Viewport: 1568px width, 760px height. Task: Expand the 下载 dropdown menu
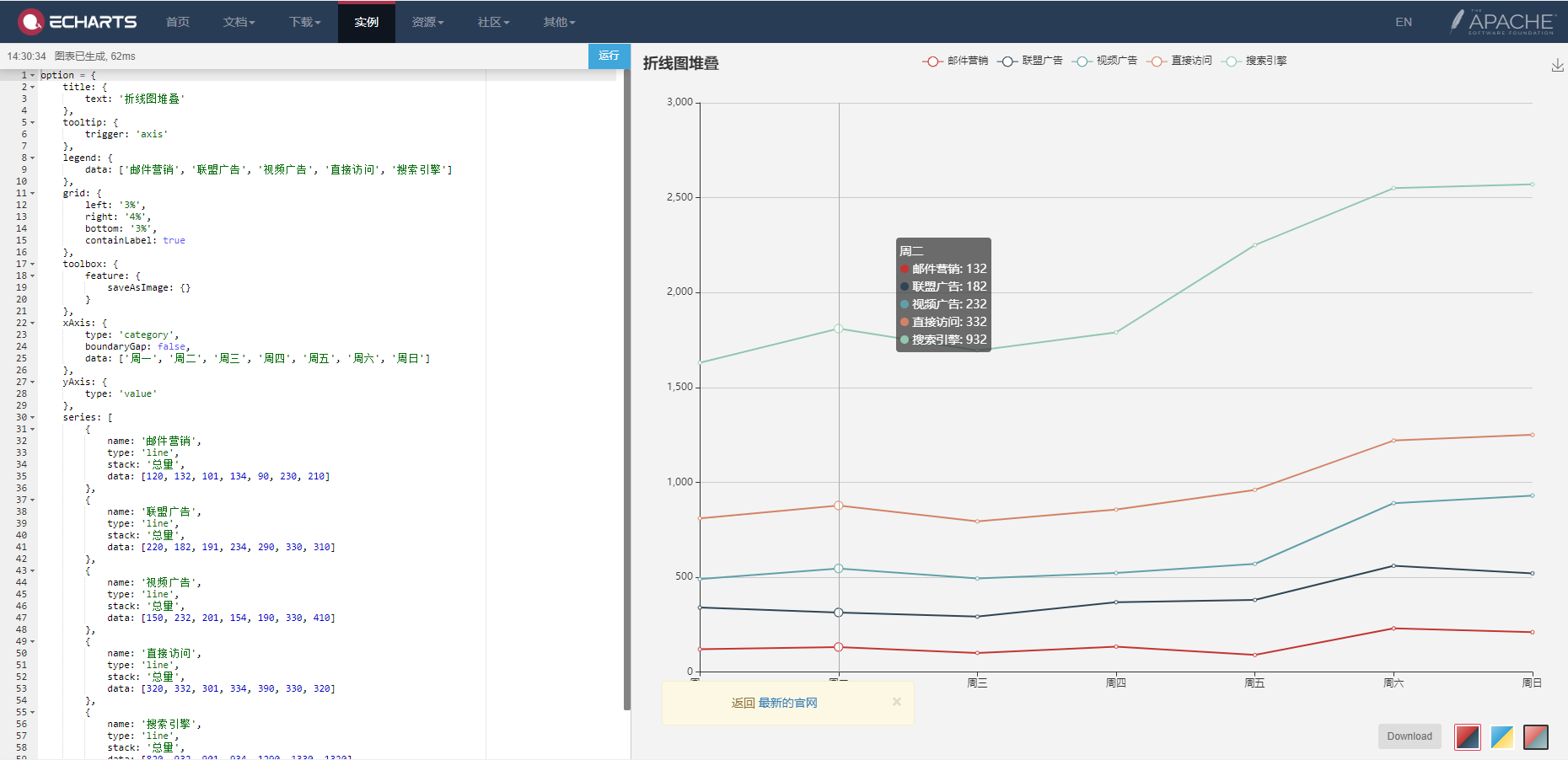(x=304, y=22)
